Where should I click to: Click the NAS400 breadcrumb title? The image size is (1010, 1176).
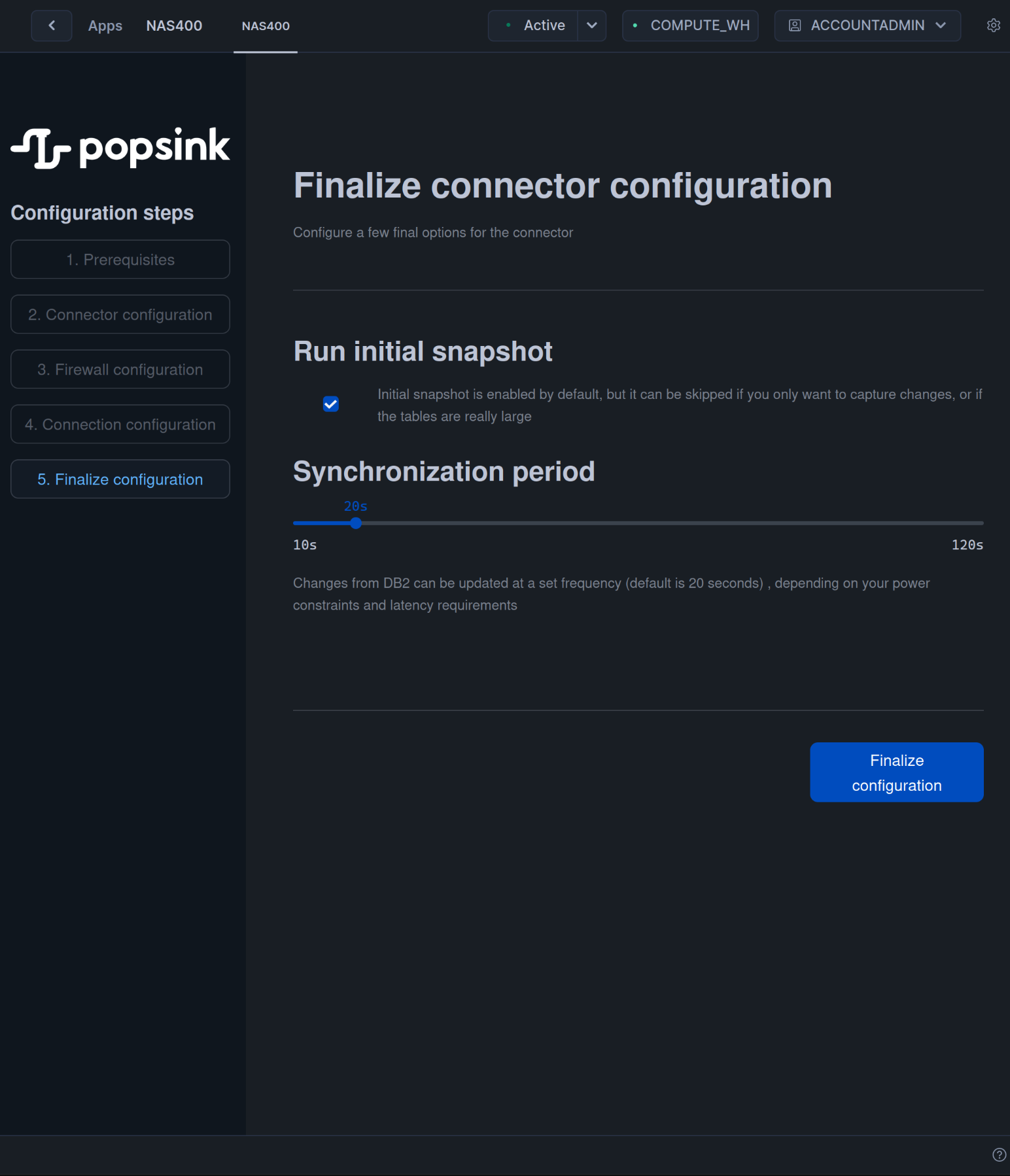coord(174,26)
